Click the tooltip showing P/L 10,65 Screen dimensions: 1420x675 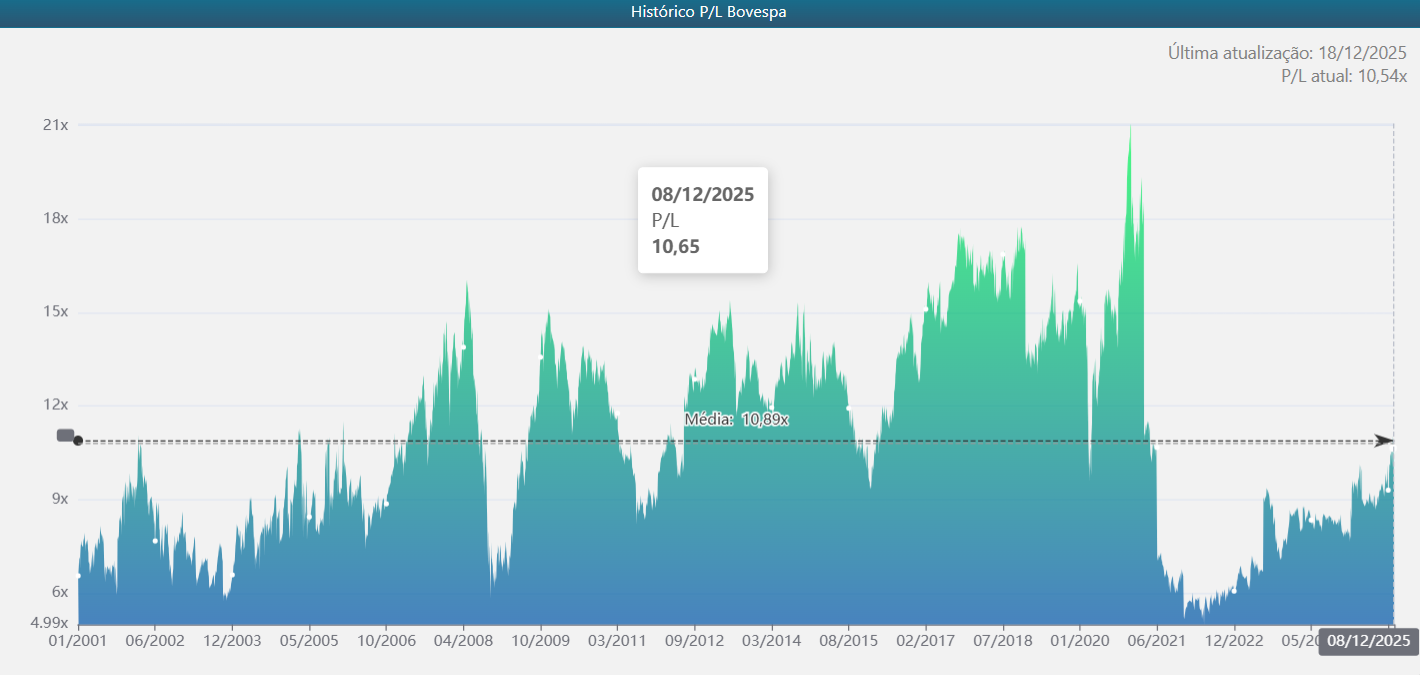click(x=702, y=220)
